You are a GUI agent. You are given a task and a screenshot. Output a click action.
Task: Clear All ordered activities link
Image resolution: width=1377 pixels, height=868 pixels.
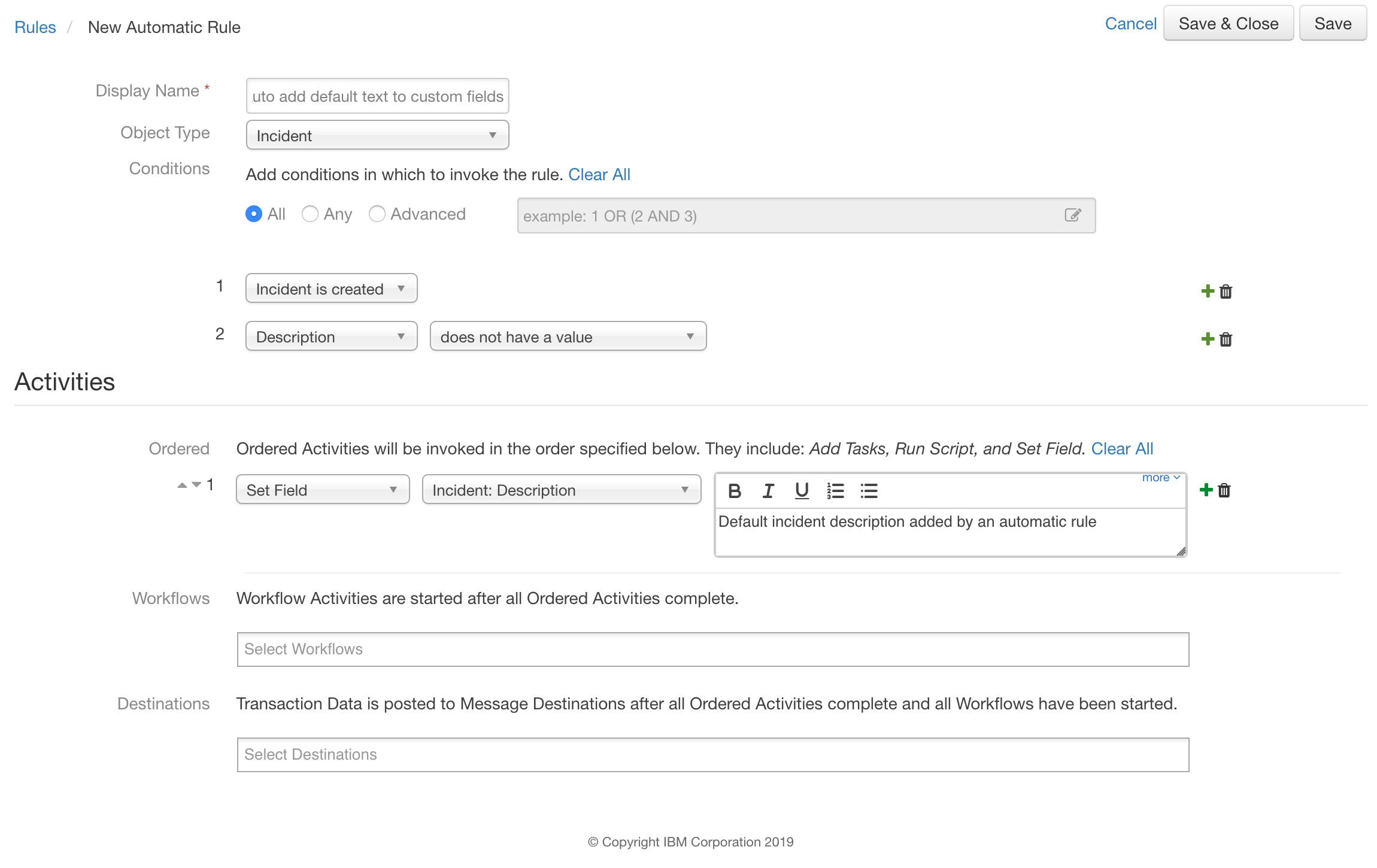pyautogui.click(x=1122, y=448)
